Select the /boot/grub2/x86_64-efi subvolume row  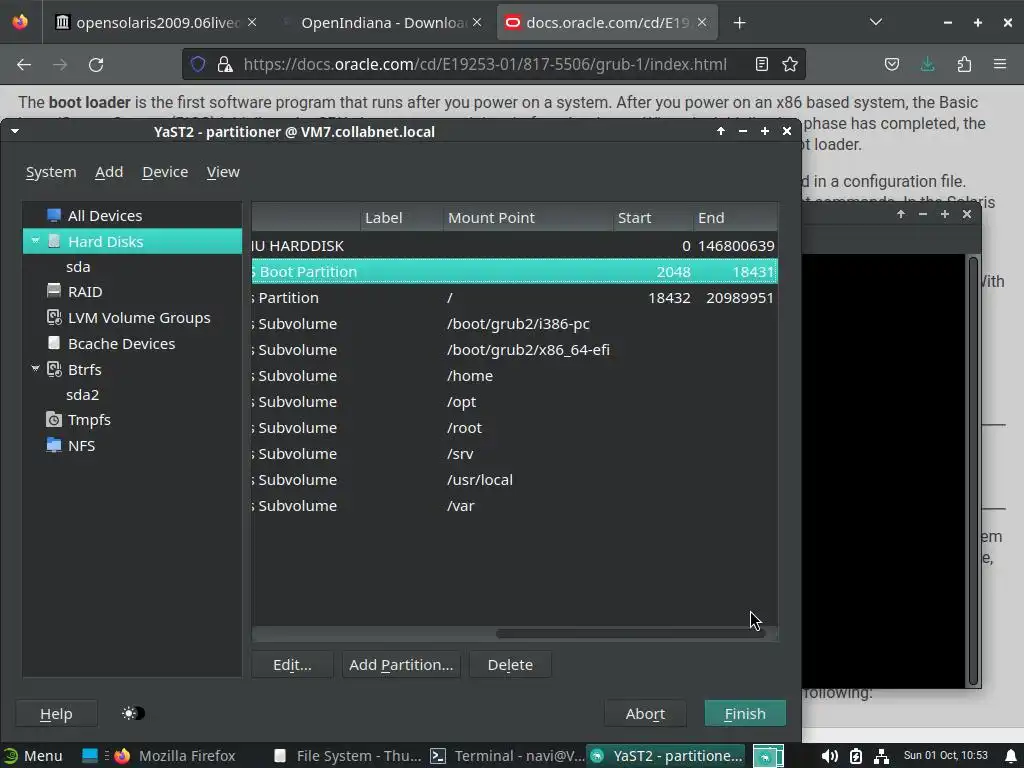(515, 349)
